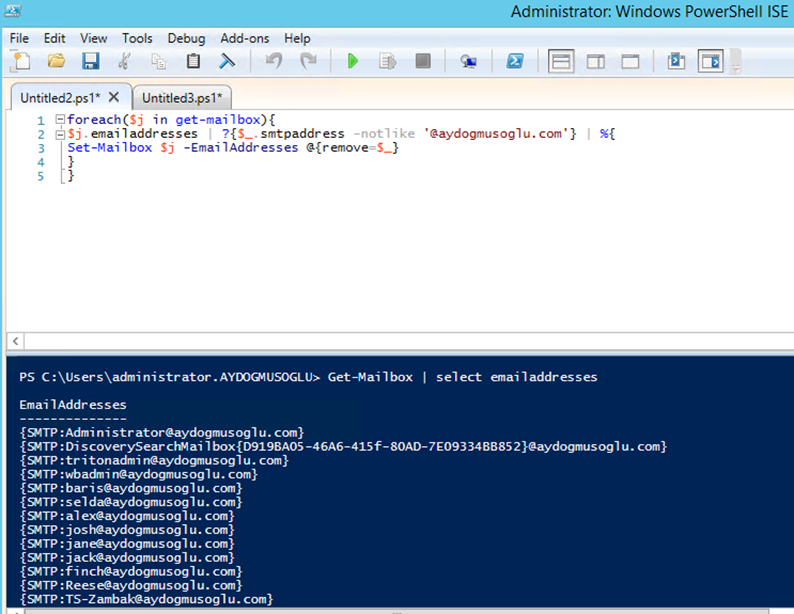Click the Run Selection icon
The image size is (794, 614).
(x=387, y=61)
